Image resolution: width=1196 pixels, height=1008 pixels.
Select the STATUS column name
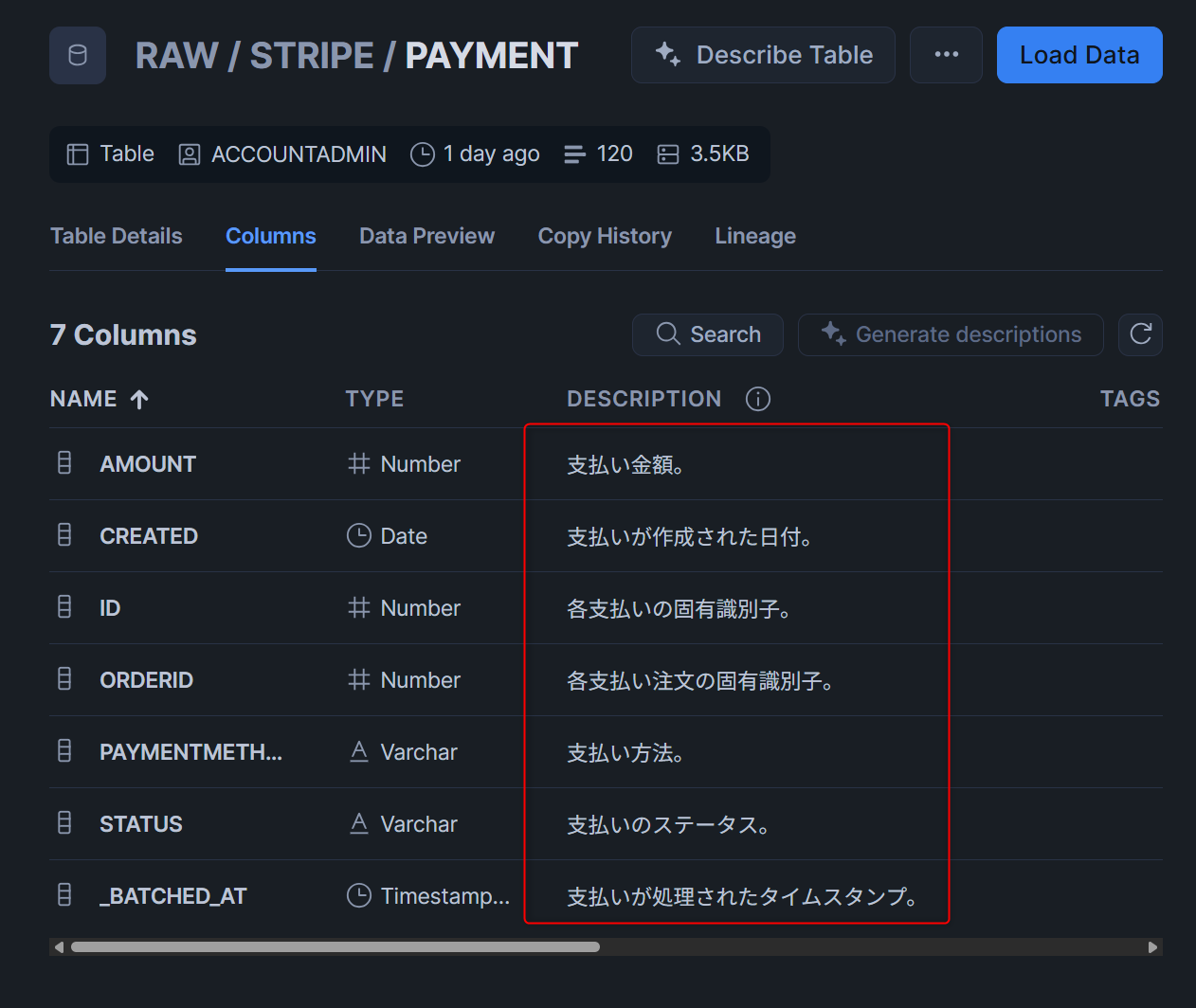coord(141,824)
